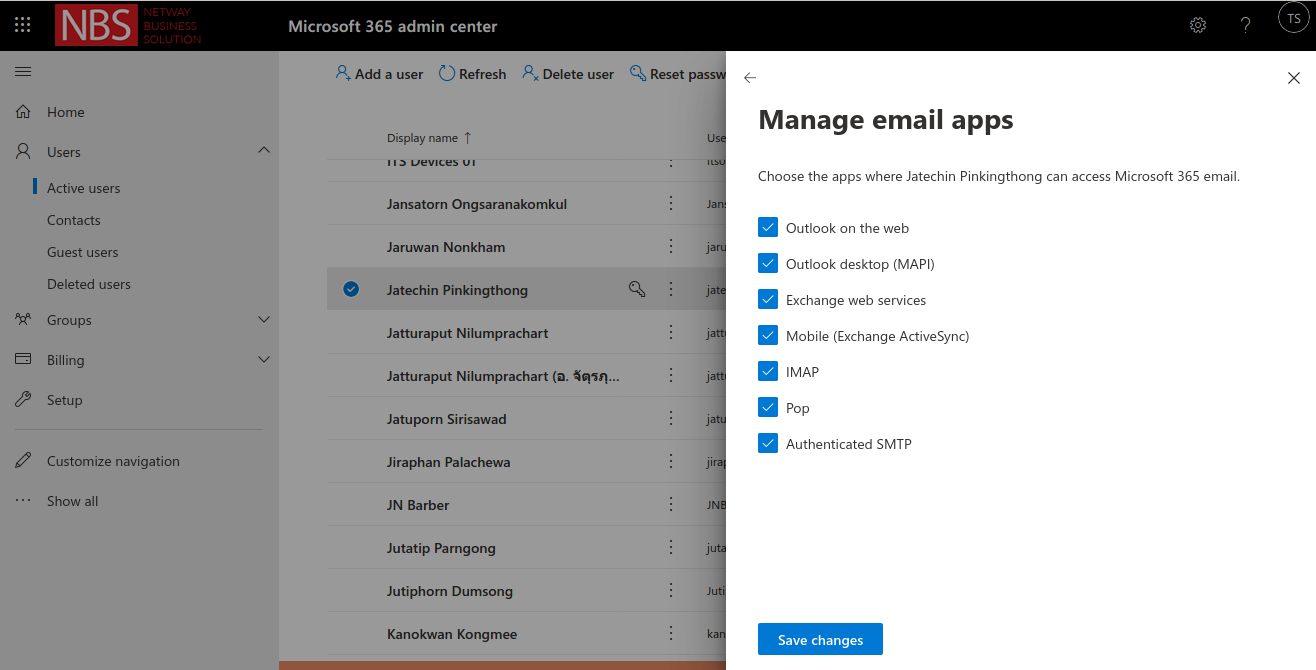Deselect the Jatechin Pinkingthong row checkmark
Viewport: 1316px width, 670px height.
[x=351, y=290]
